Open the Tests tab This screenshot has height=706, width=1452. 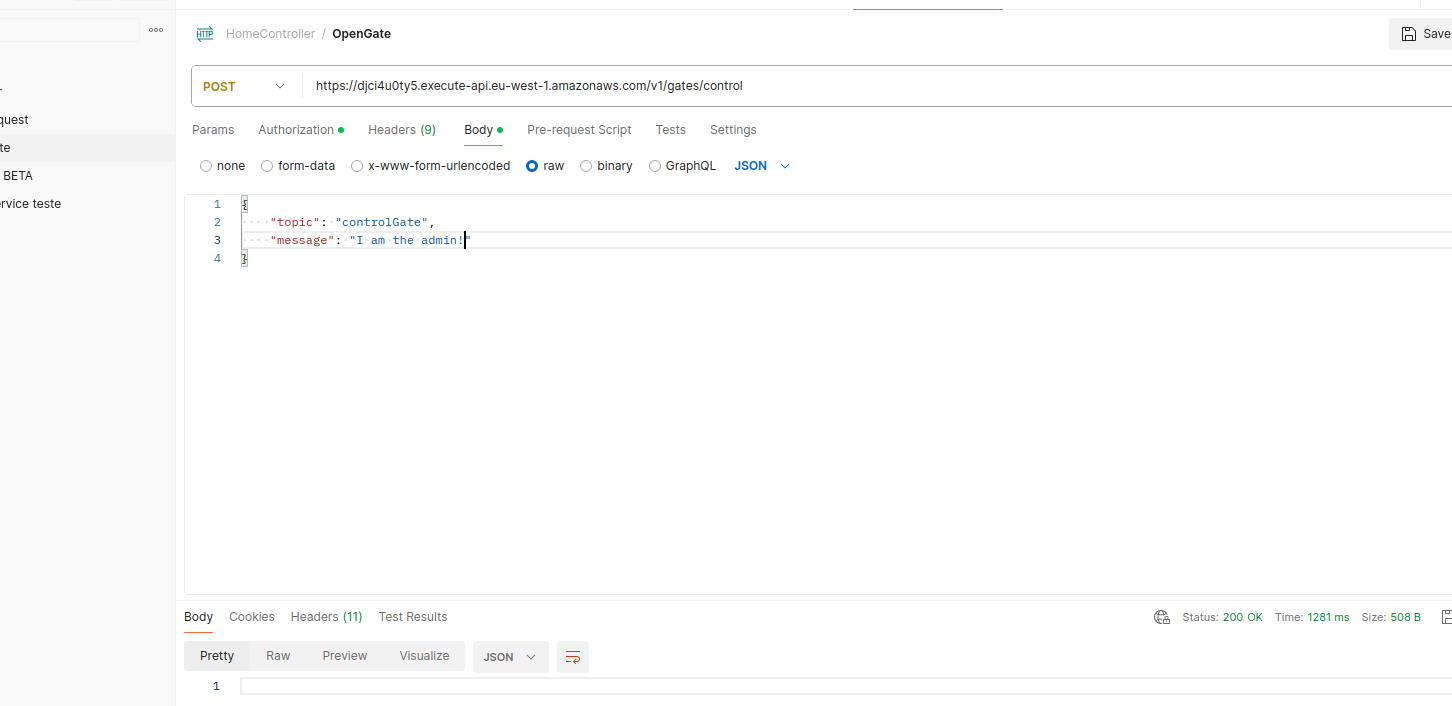pos(670,129)
